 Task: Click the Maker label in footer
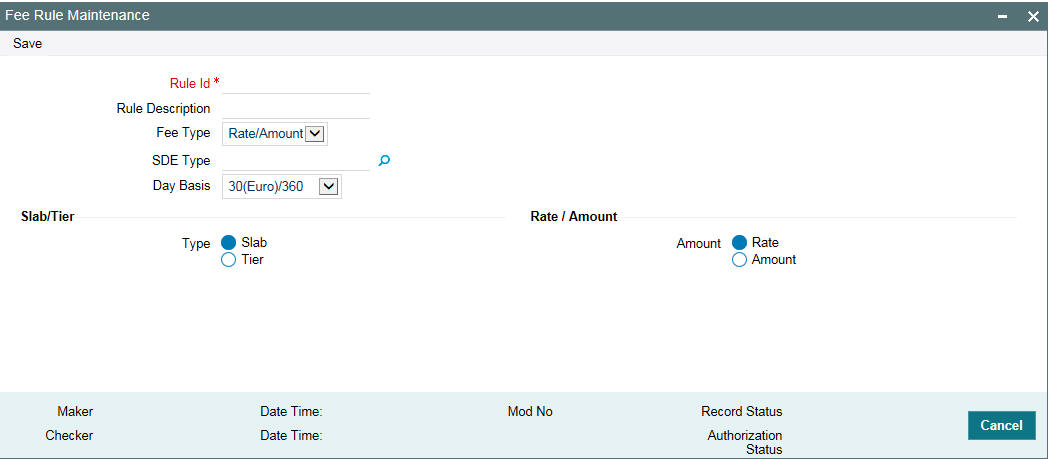pos(76,412)
